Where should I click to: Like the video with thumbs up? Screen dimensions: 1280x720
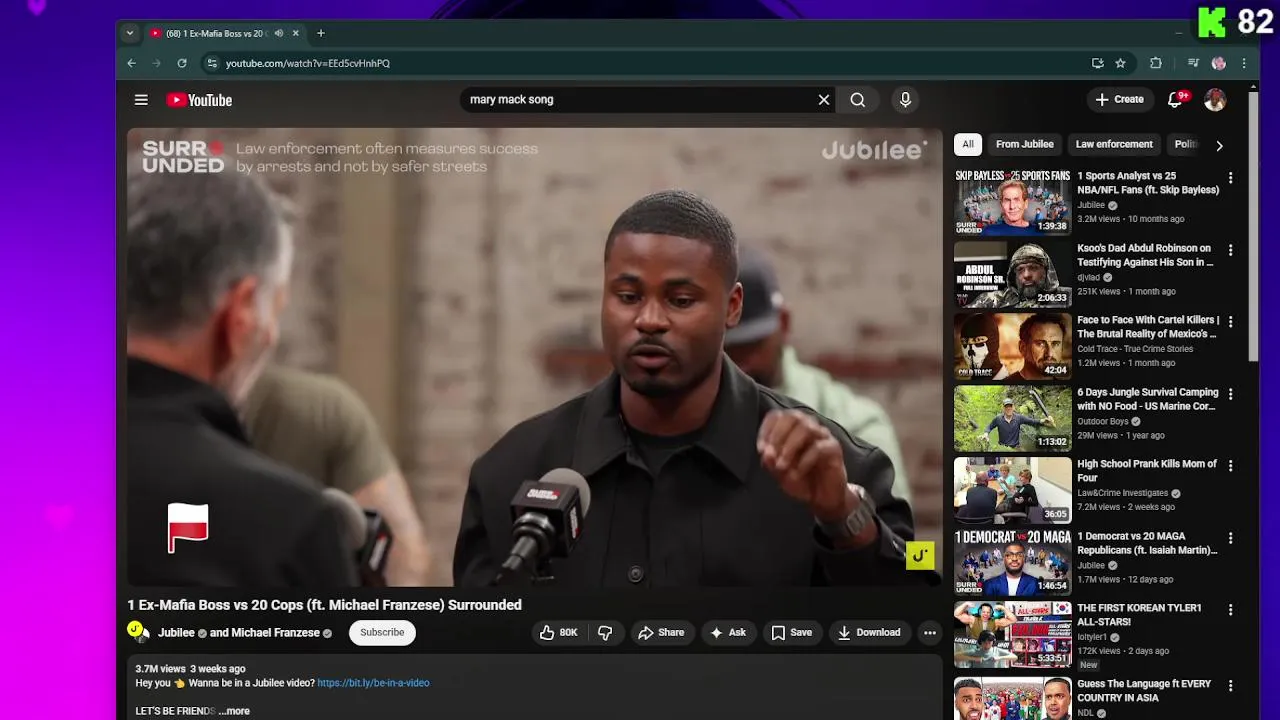558,632
